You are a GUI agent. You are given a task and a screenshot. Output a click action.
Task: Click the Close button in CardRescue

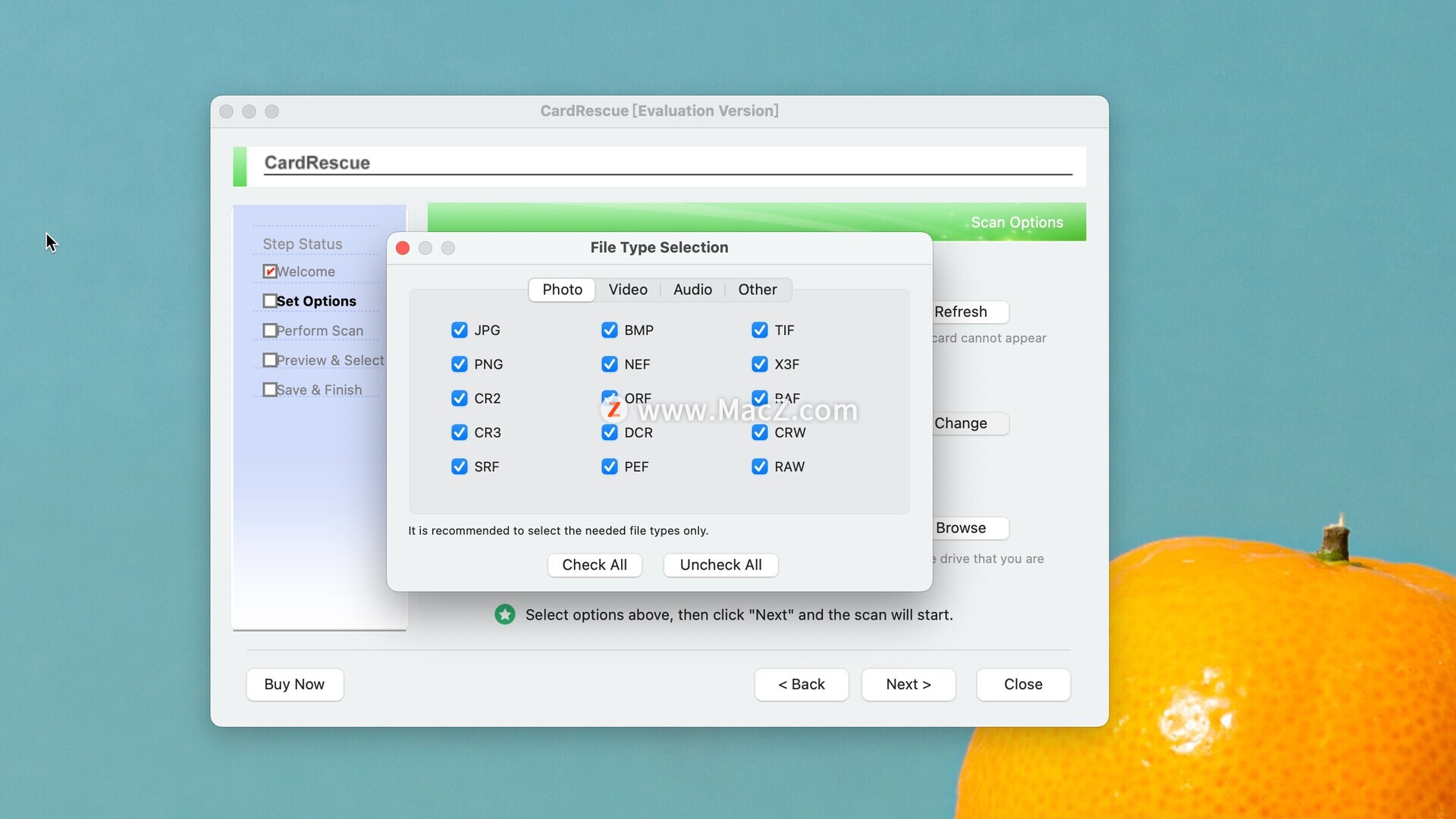click(x=1023, y=684)
